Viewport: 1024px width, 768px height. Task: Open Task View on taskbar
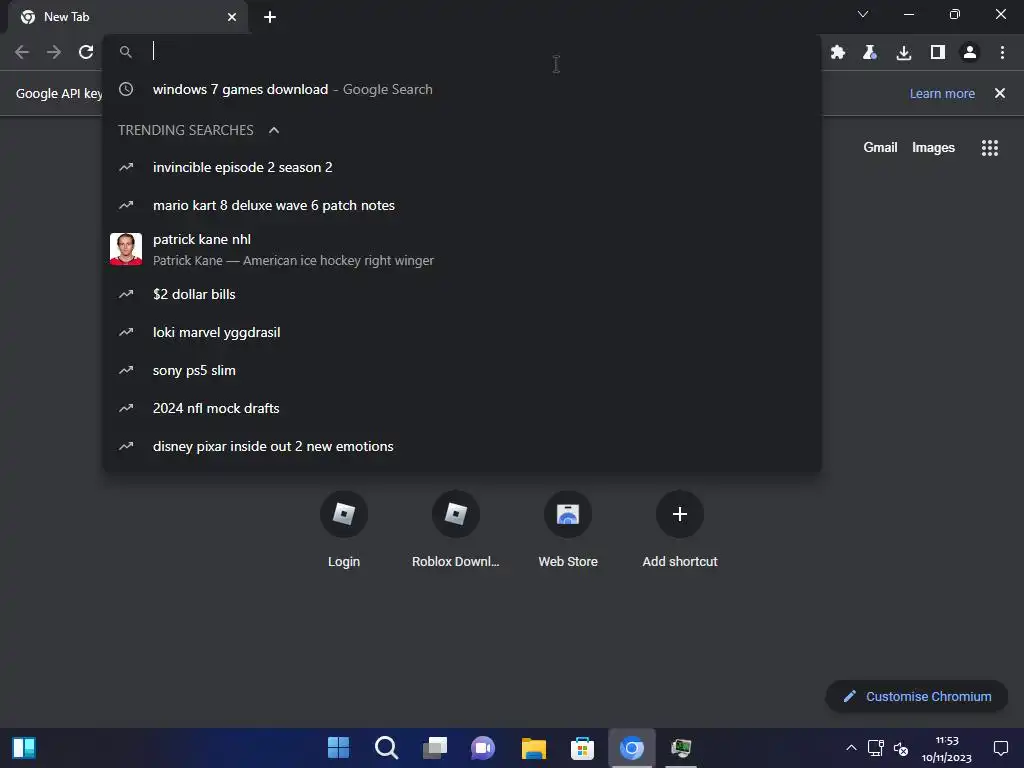[x=435, y=748]
